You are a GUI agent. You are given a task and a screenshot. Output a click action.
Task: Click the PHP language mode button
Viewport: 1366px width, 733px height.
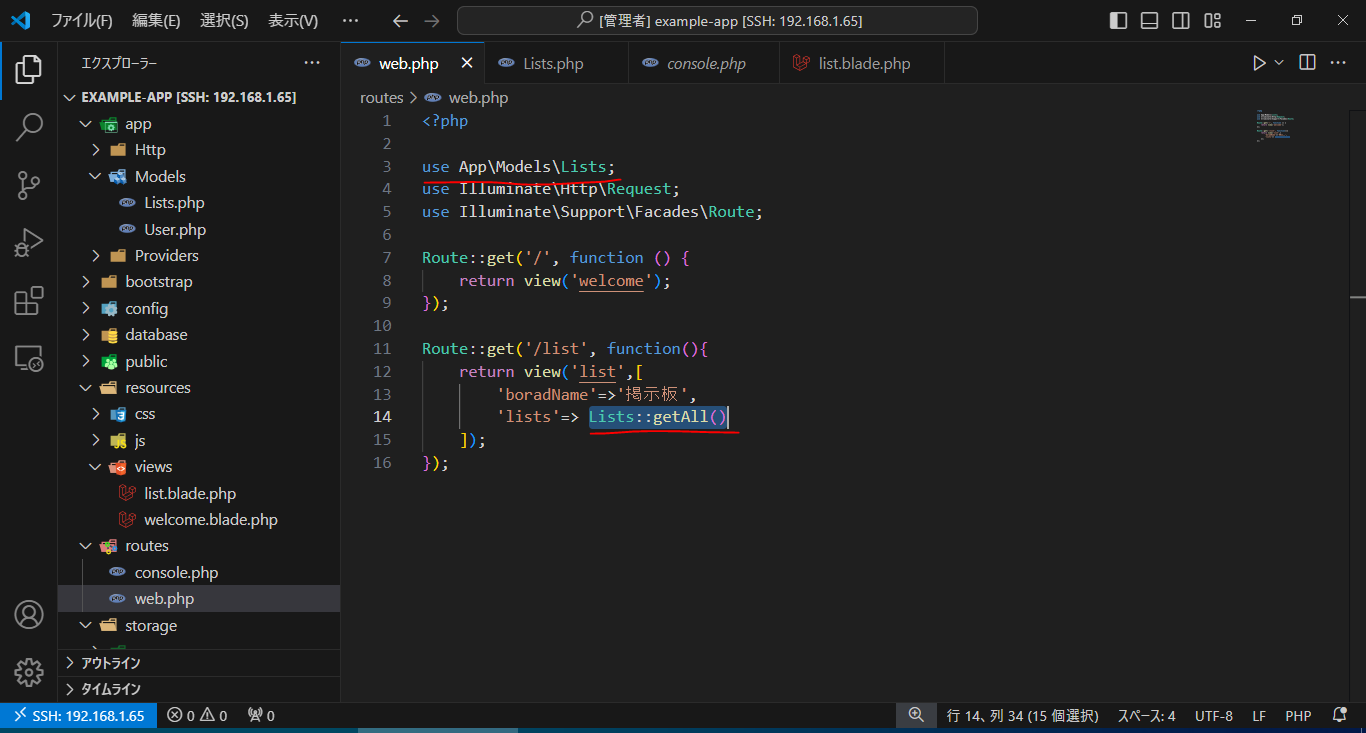coord(1298,716)
